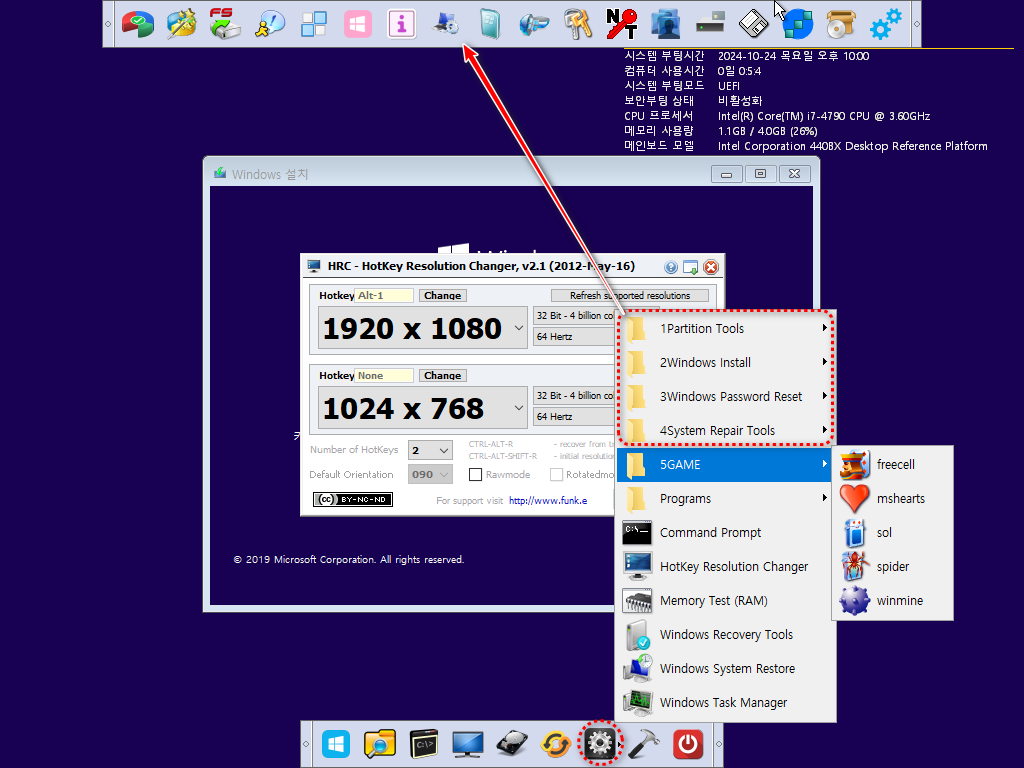Open the 64 Hertz dropdown under 1920 x 1080
The width and height of the screenshot is (1024, 768).
tap(575, 336)
